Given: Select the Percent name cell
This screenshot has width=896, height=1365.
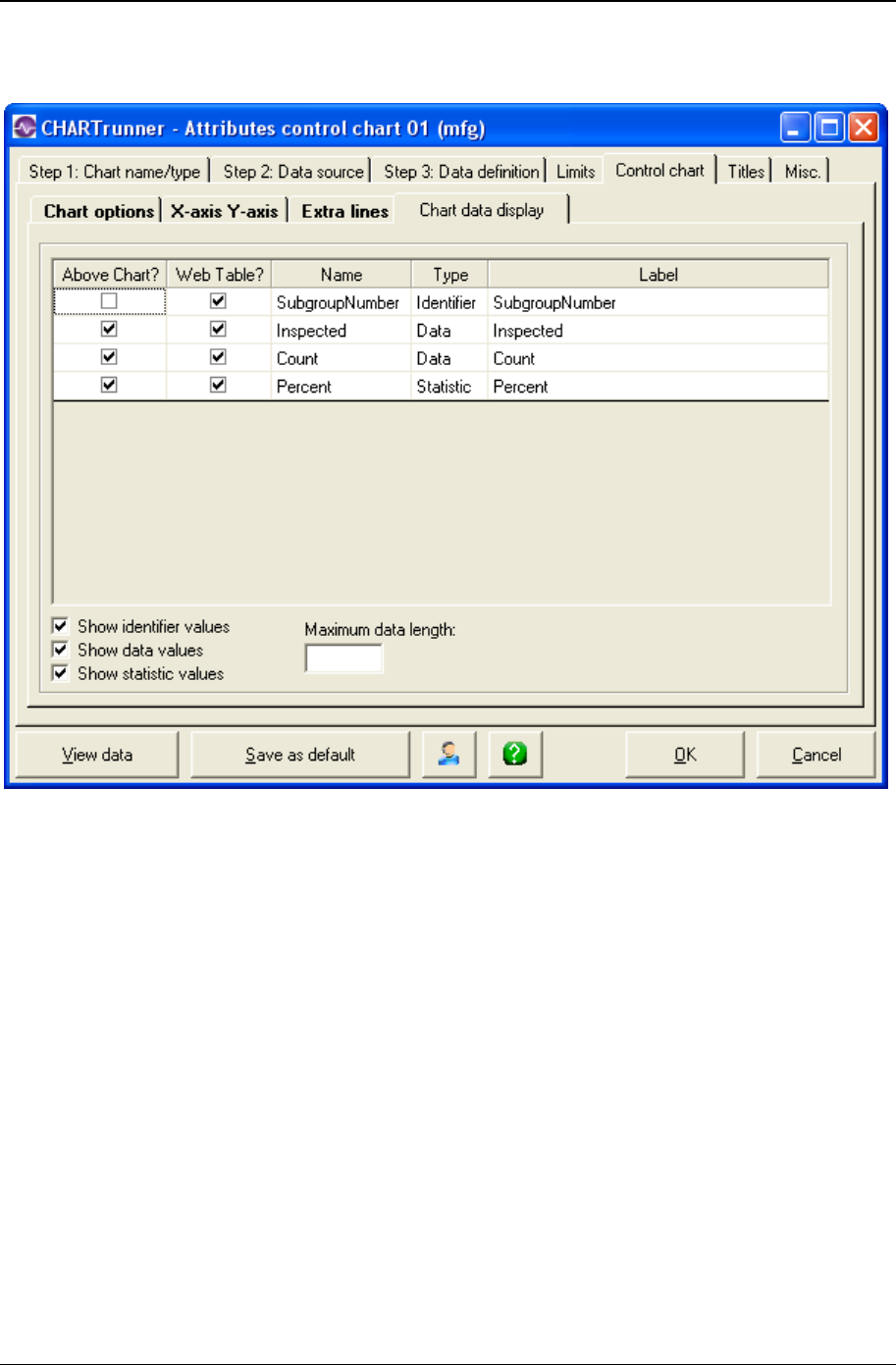Looking at the screenshot, I should (342, 386).
